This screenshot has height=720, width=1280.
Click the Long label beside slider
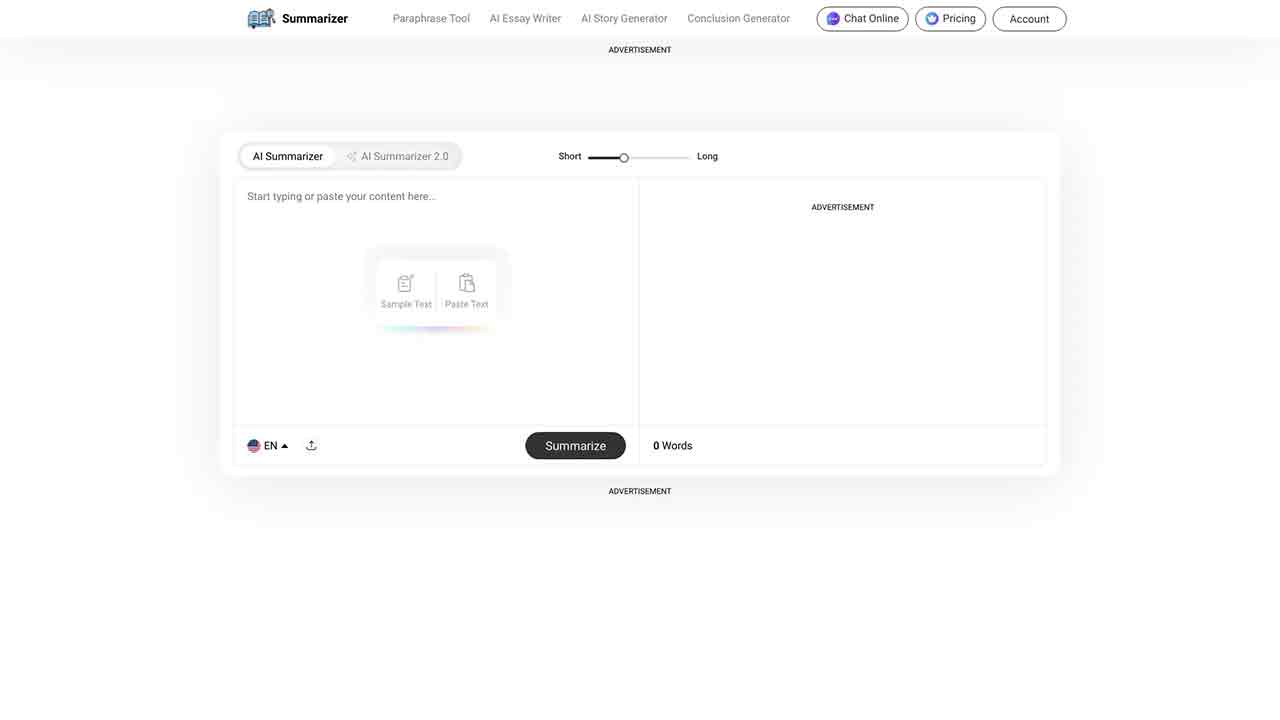tap(707, 157)
